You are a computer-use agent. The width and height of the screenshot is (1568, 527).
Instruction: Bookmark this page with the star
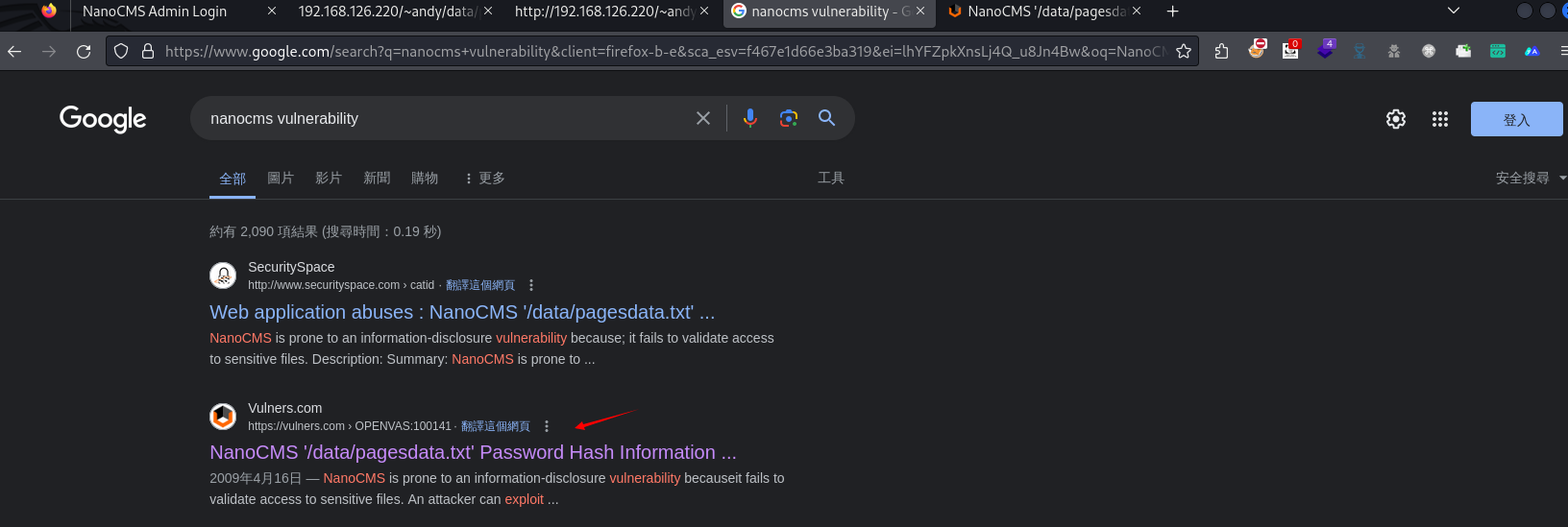click(x=1184, y=52)
